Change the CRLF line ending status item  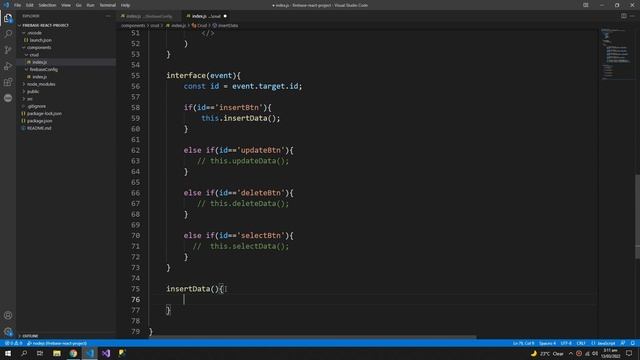click(x=581, y=343)
